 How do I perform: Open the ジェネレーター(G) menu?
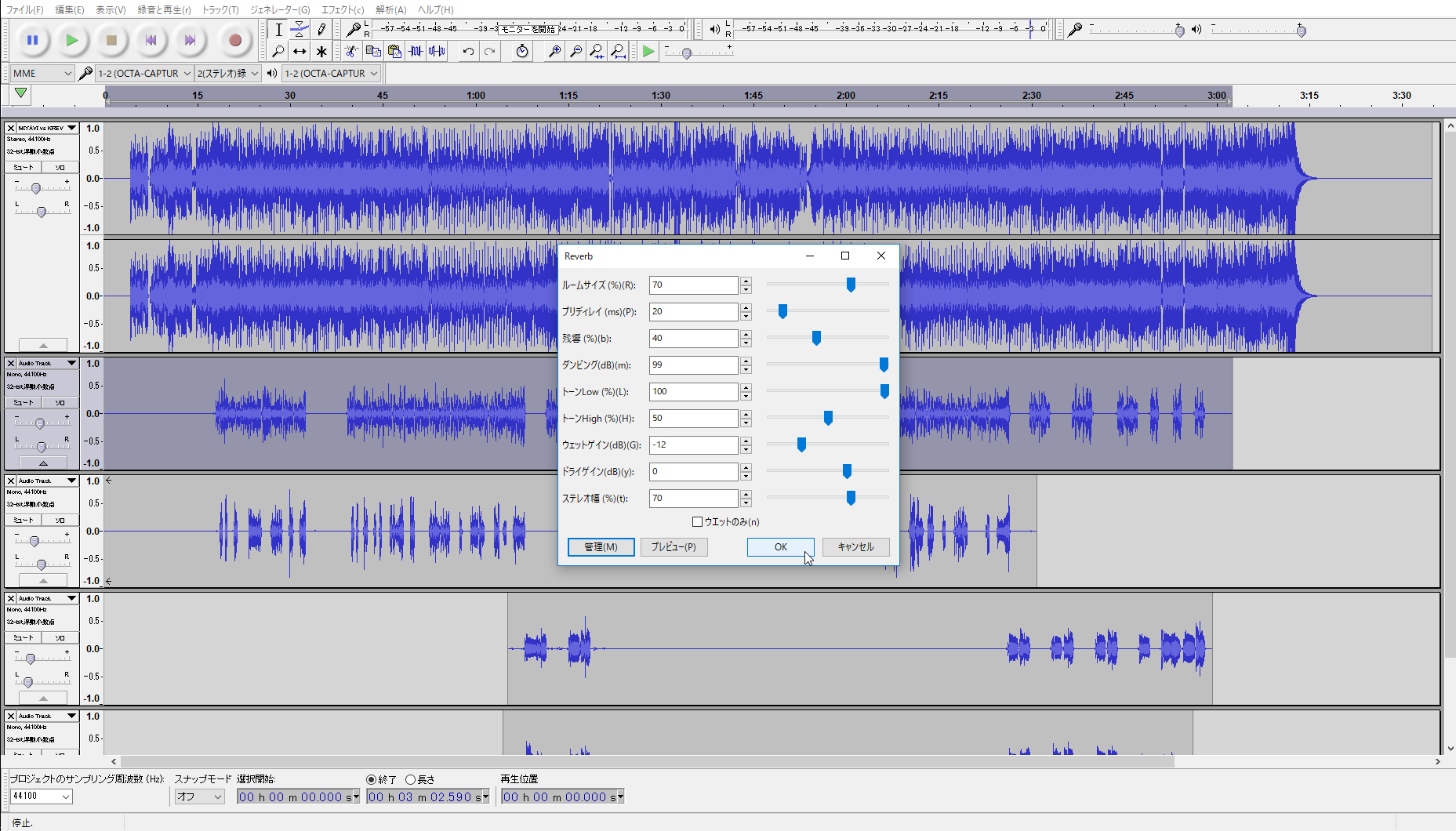tap(280, 9)
